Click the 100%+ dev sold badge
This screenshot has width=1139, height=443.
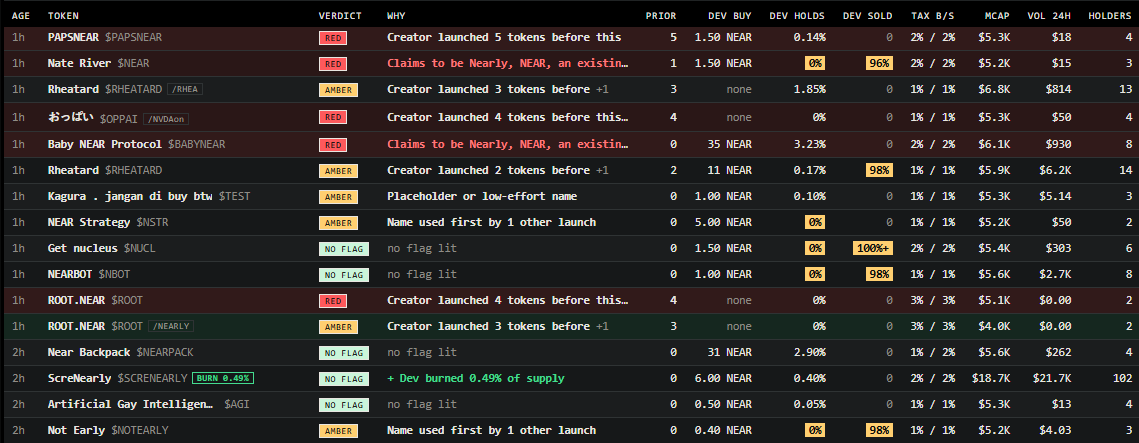tap(872, 248)
